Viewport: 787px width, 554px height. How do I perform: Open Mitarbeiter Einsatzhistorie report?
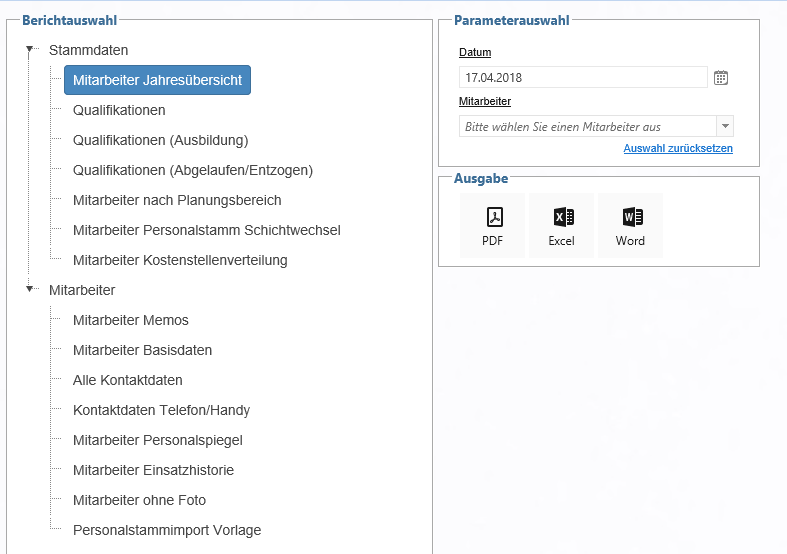[153, 470]
